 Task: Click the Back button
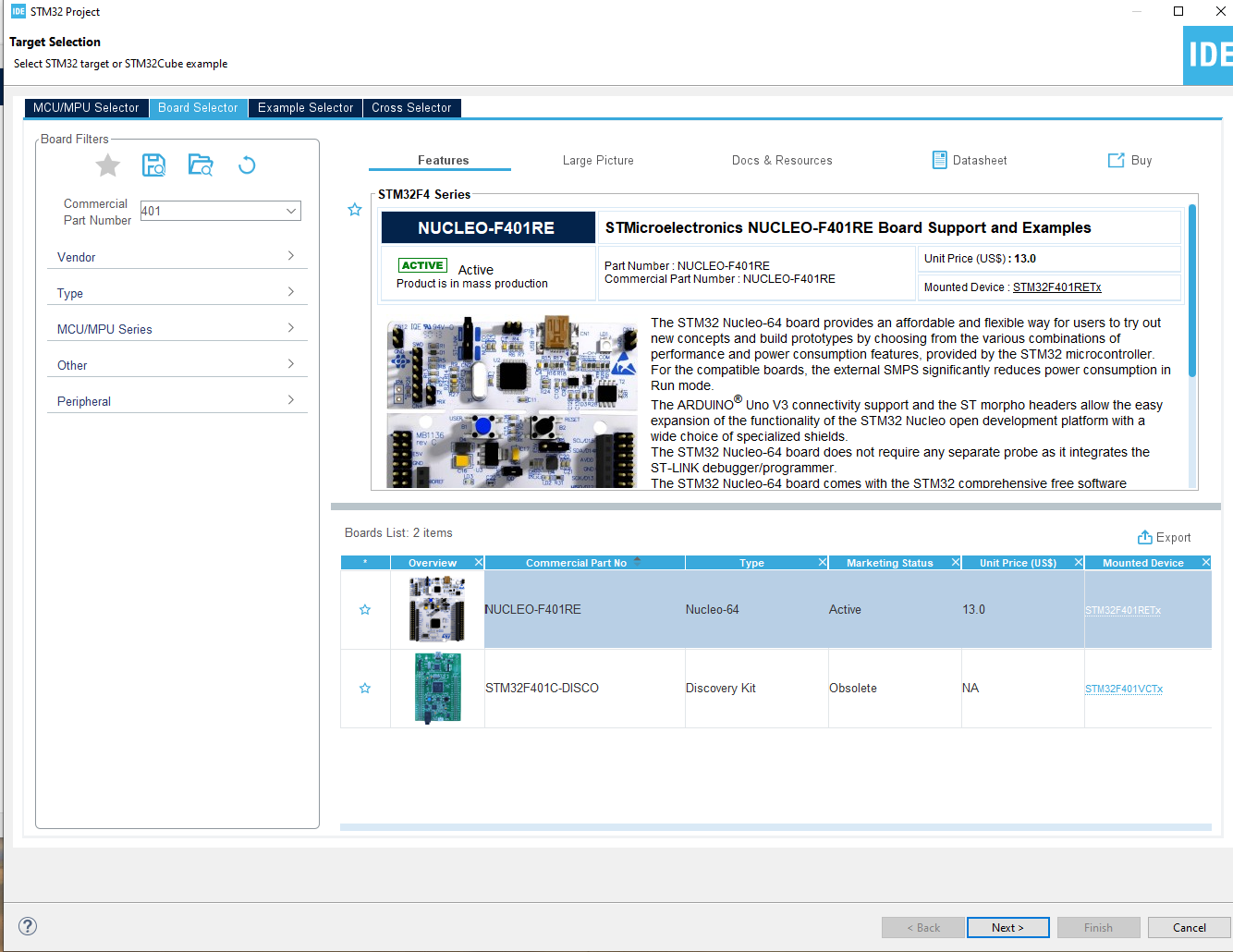click(x=922, y=927)
